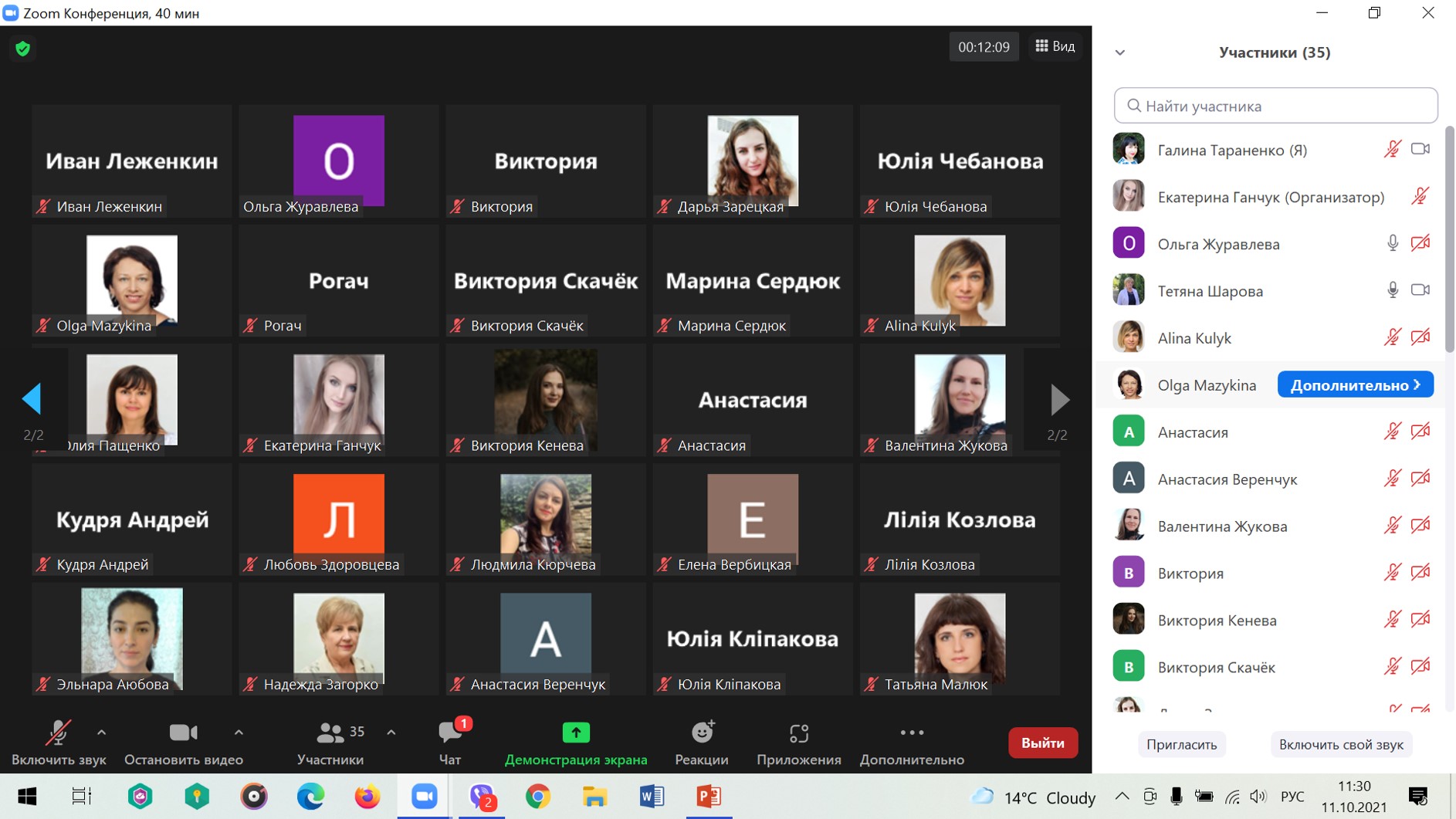Toggle Stop Video camera button
This screenshot has width=1456, height=819.
[x=183, y=733]
